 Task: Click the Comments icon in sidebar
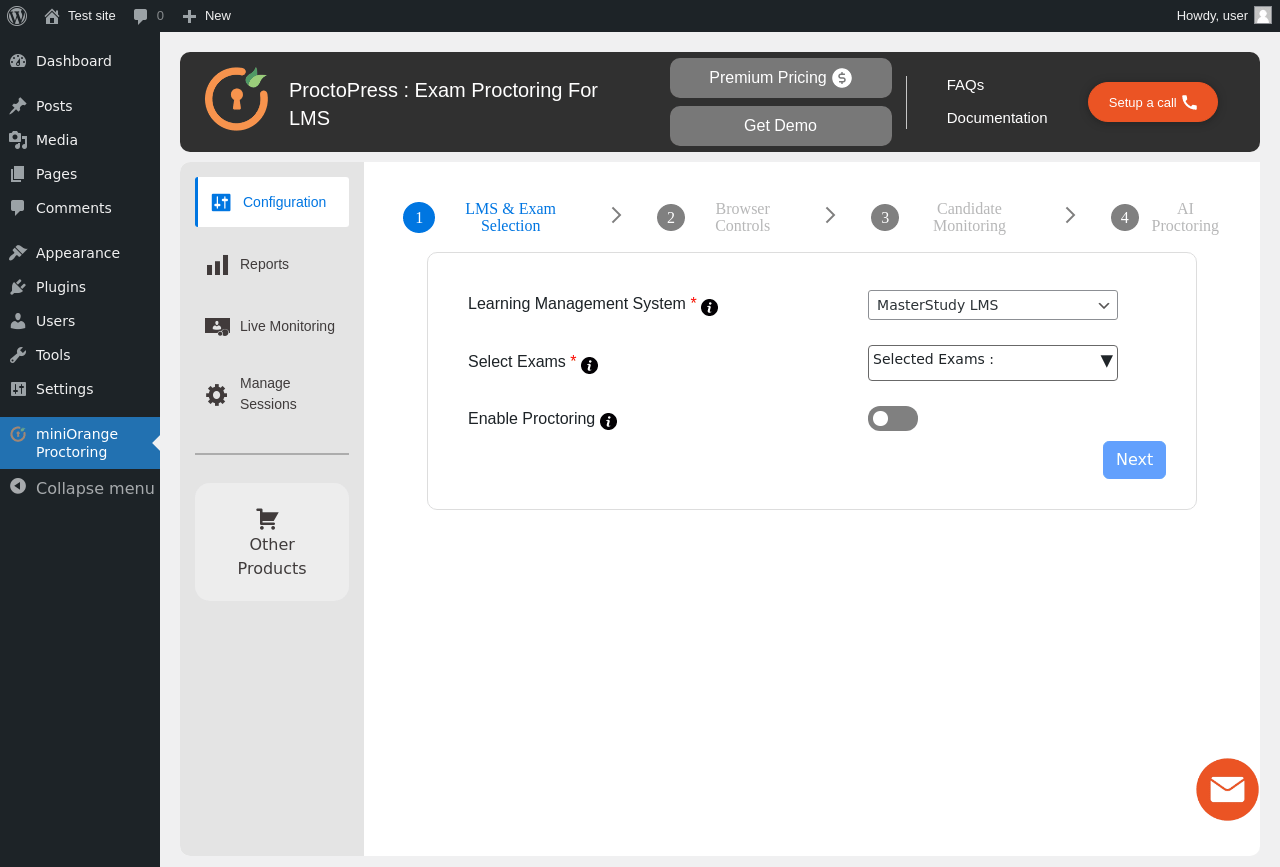pyautogui.click(x=18, y=208)
